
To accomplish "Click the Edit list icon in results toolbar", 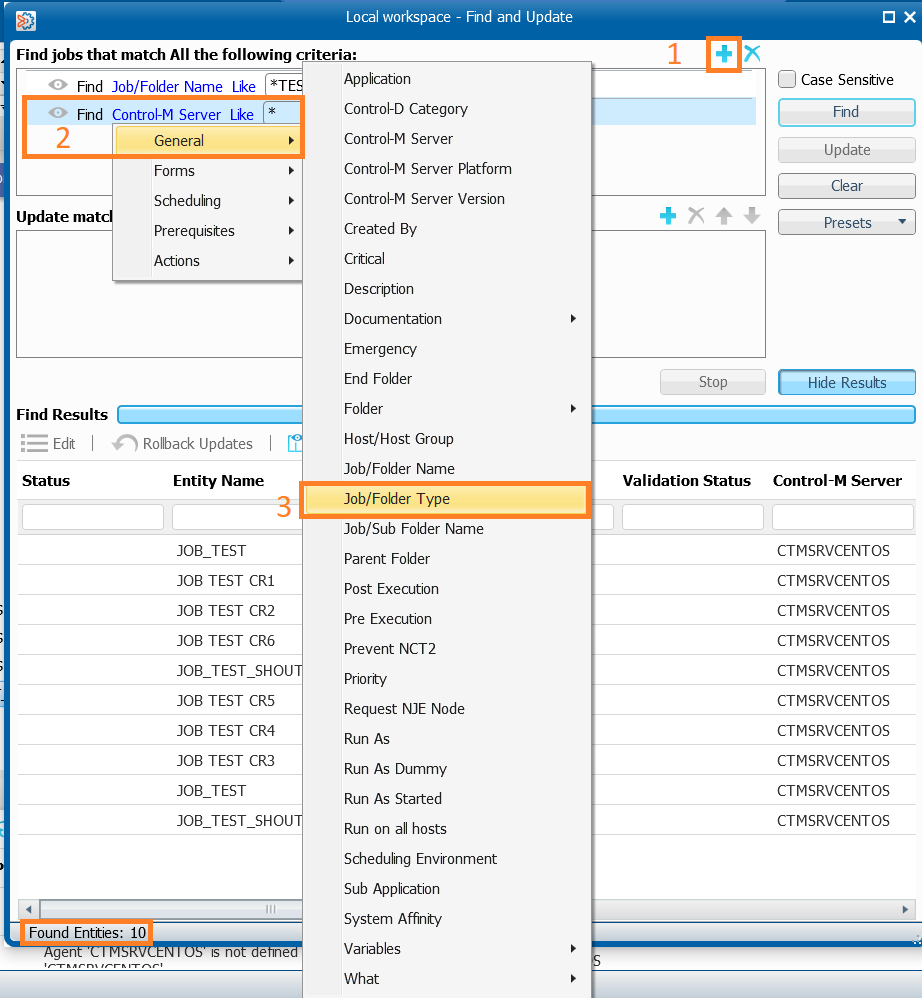I will tap(34, 443).
